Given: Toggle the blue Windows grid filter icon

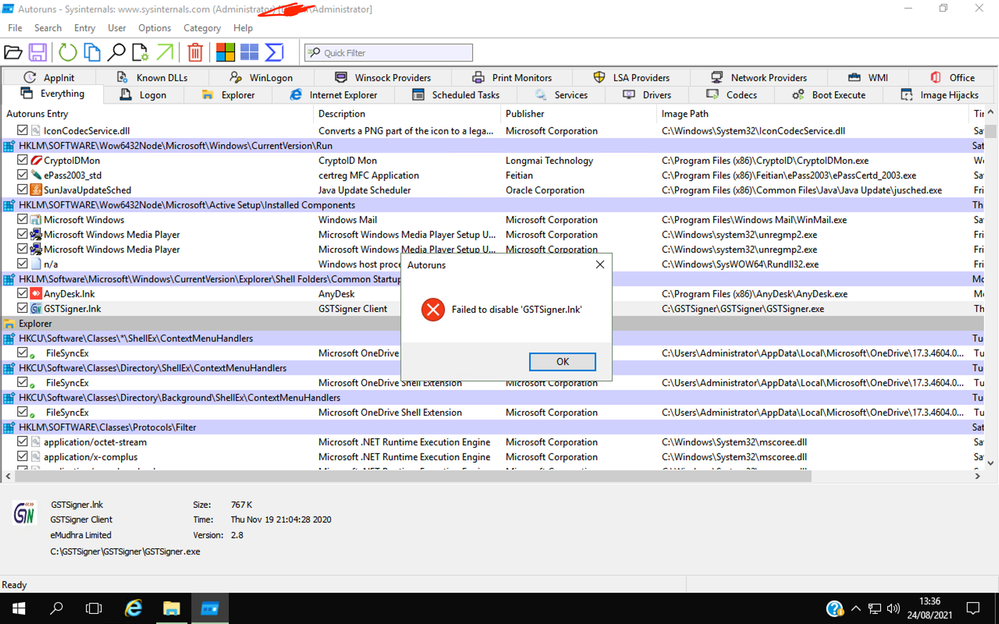Looking at the screenshot, I should (x=249, y=52).
